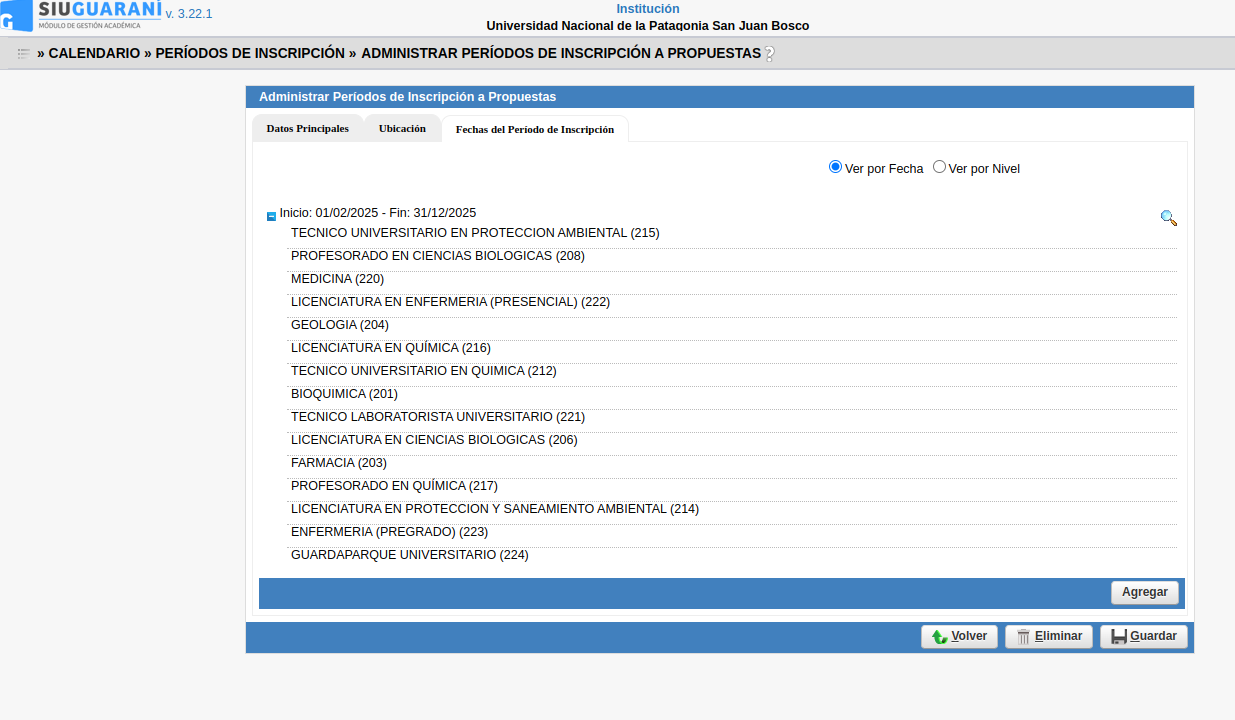Select the Ver por Fecha radio button

(836, 167)
